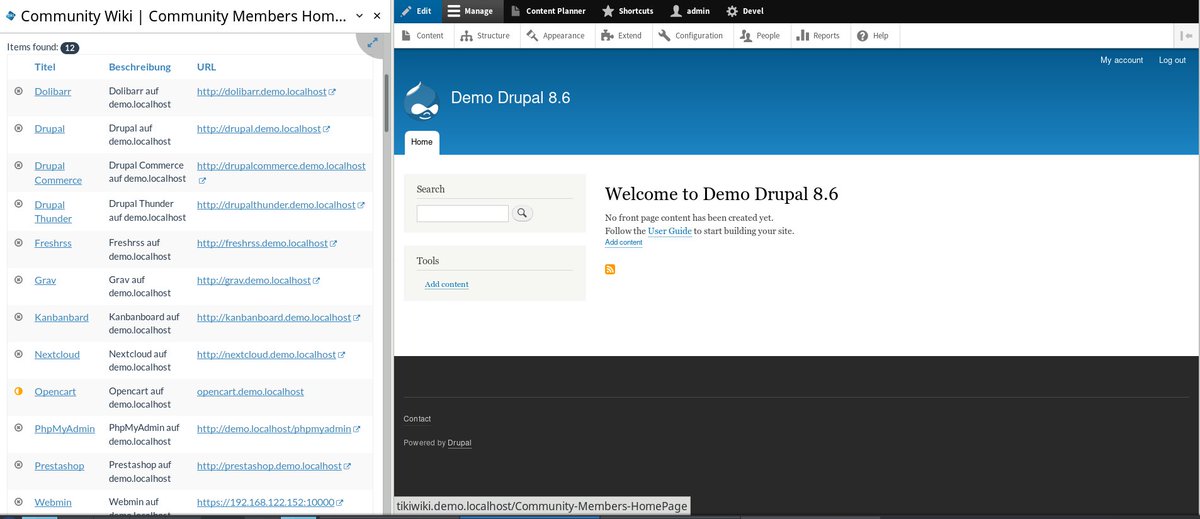Open the Shortcuts star menu

coord(627,11)
